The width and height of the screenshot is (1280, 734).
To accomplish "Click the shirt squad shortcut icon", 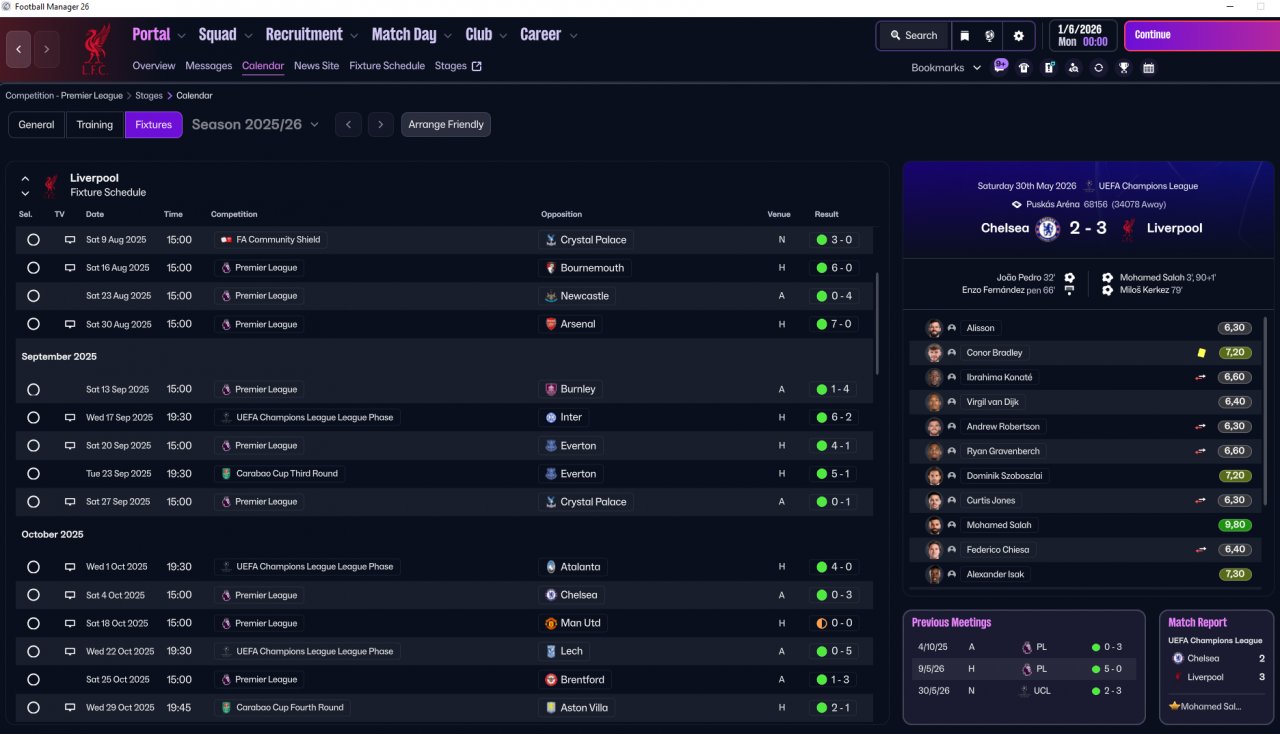I will (x=1024, y=68).
